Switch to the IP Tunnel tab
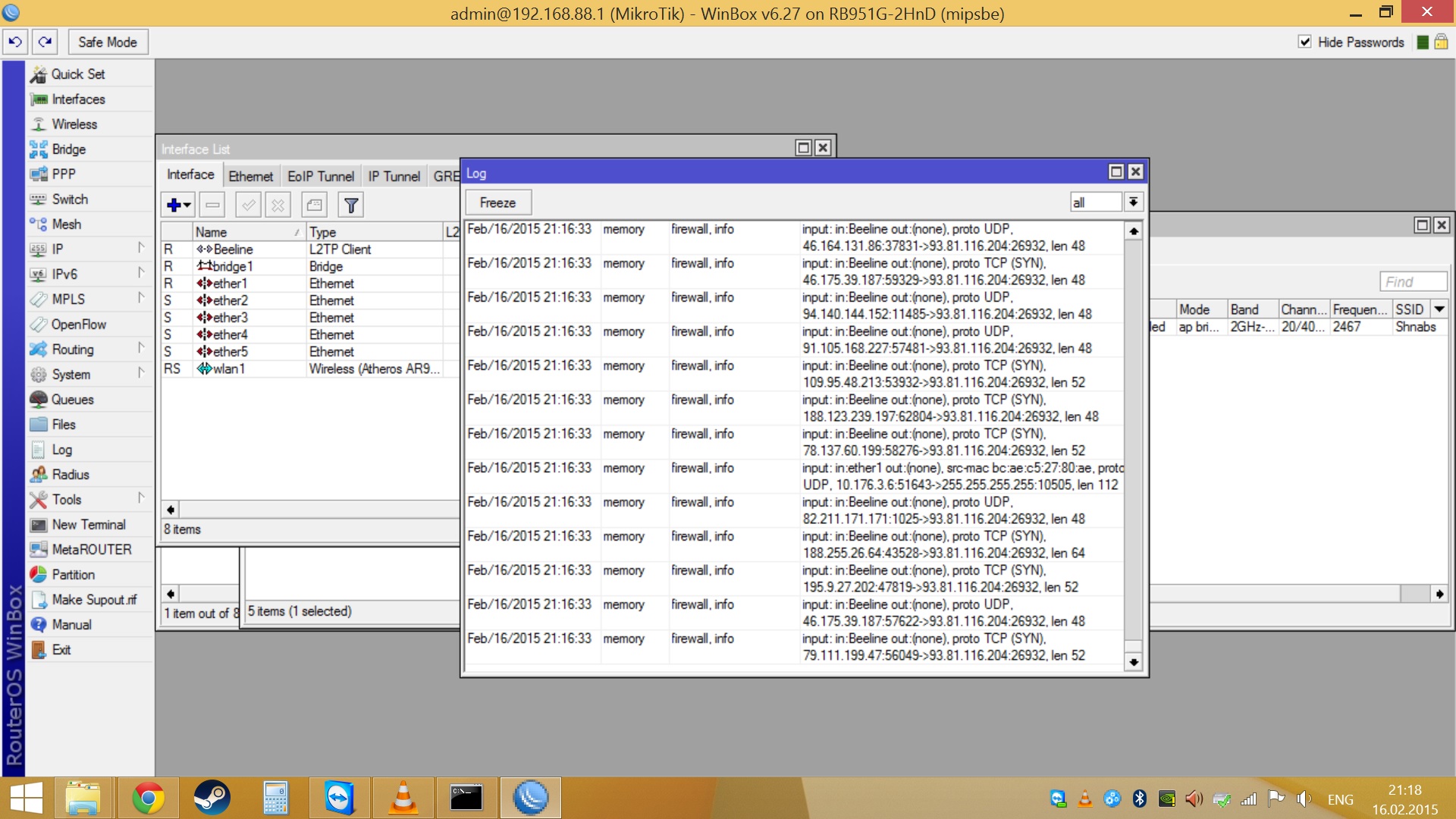1456x819 pixels. coord(394,176)
